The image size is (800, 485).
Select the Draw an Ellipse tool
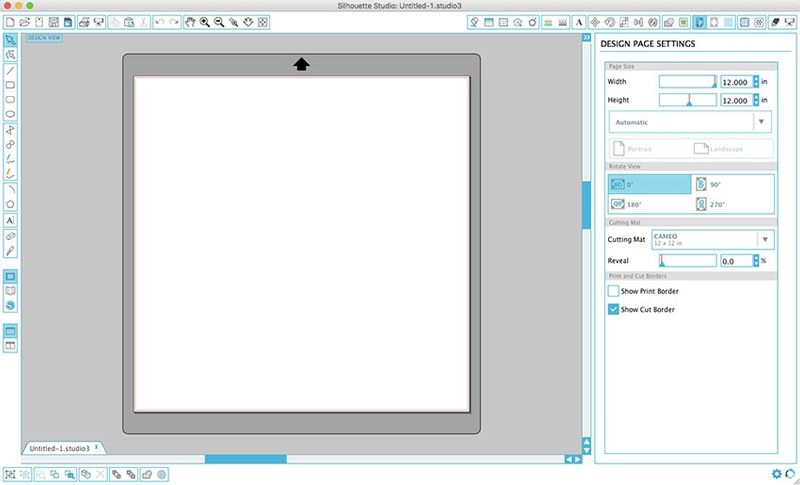pos(10,114)
